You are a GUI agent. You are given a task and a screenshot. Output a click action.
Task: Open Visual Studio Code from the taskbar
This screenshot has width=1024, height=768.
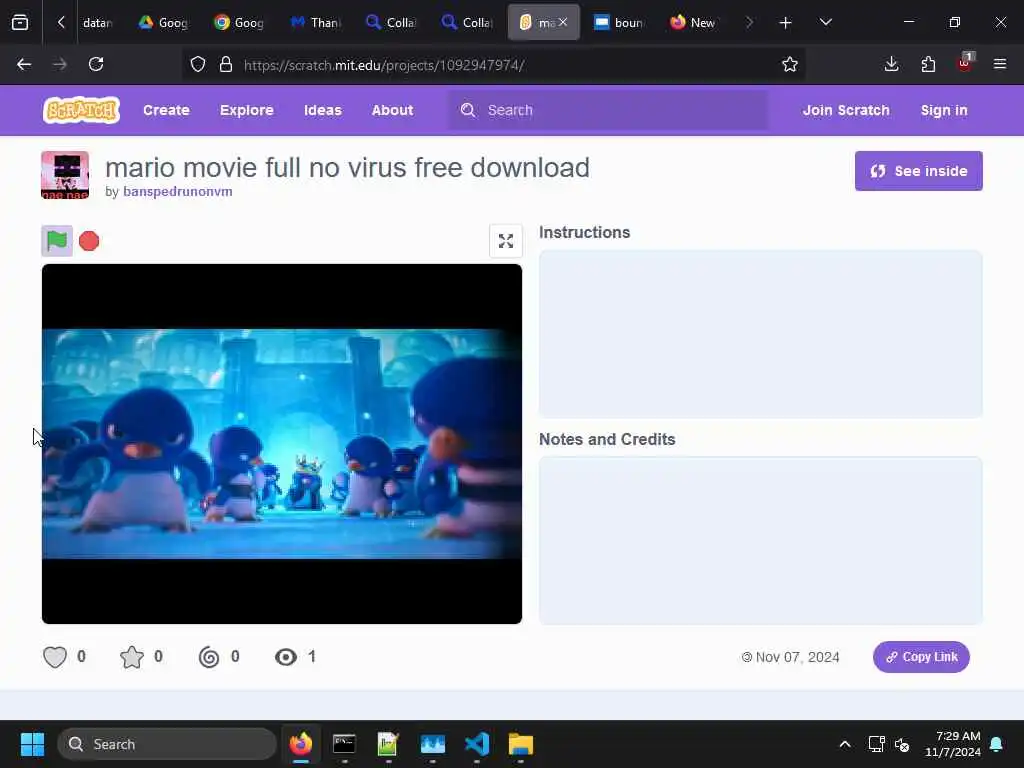tap(477, 744)
